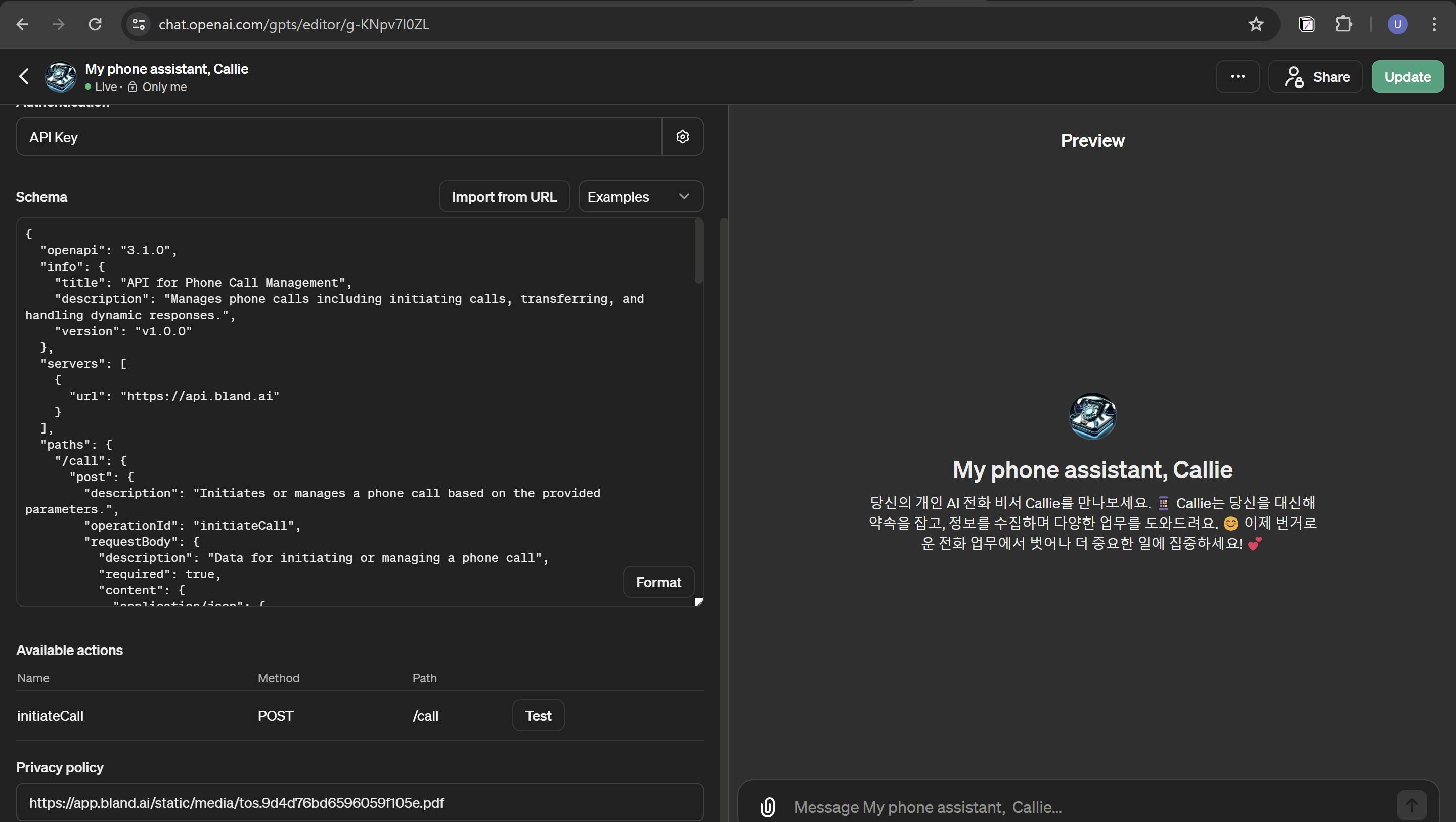This screenshot has height=822, width=1456.
Task: Click the authentication settings gear icon
Action: point(682,137)
